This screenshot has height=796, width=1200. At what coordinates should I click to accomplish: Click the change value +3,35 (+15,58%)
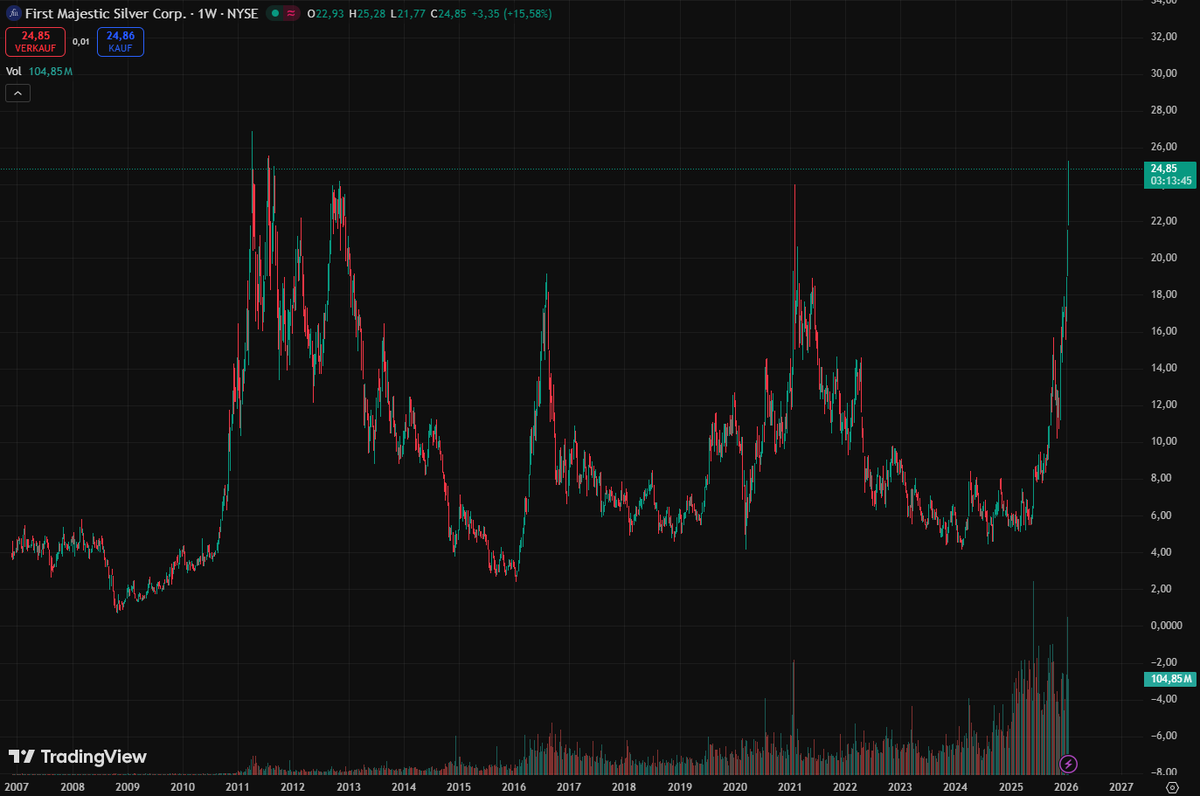(x=513, y=15)
